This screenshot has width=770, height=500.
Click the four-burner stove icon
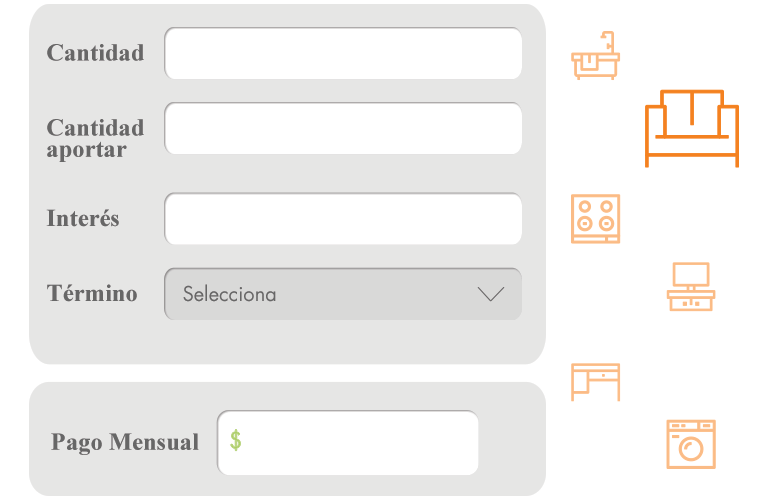[x=595, y=218]
